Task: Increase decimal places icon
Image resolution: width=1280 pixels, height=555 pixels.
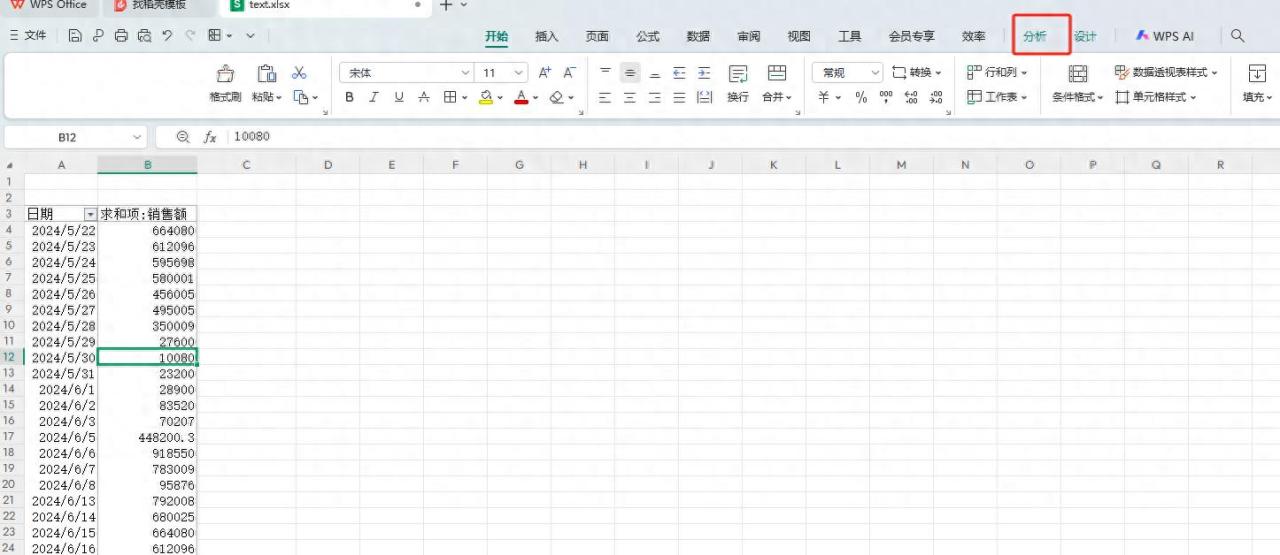Action: 911,98
